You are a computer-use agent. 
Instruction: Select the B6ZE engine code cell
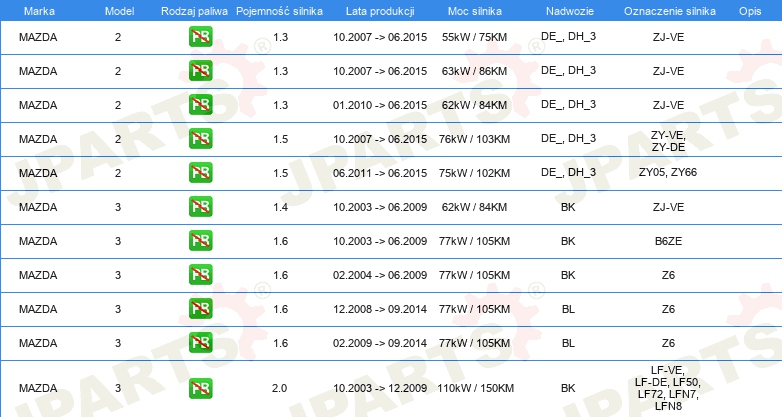668,240
